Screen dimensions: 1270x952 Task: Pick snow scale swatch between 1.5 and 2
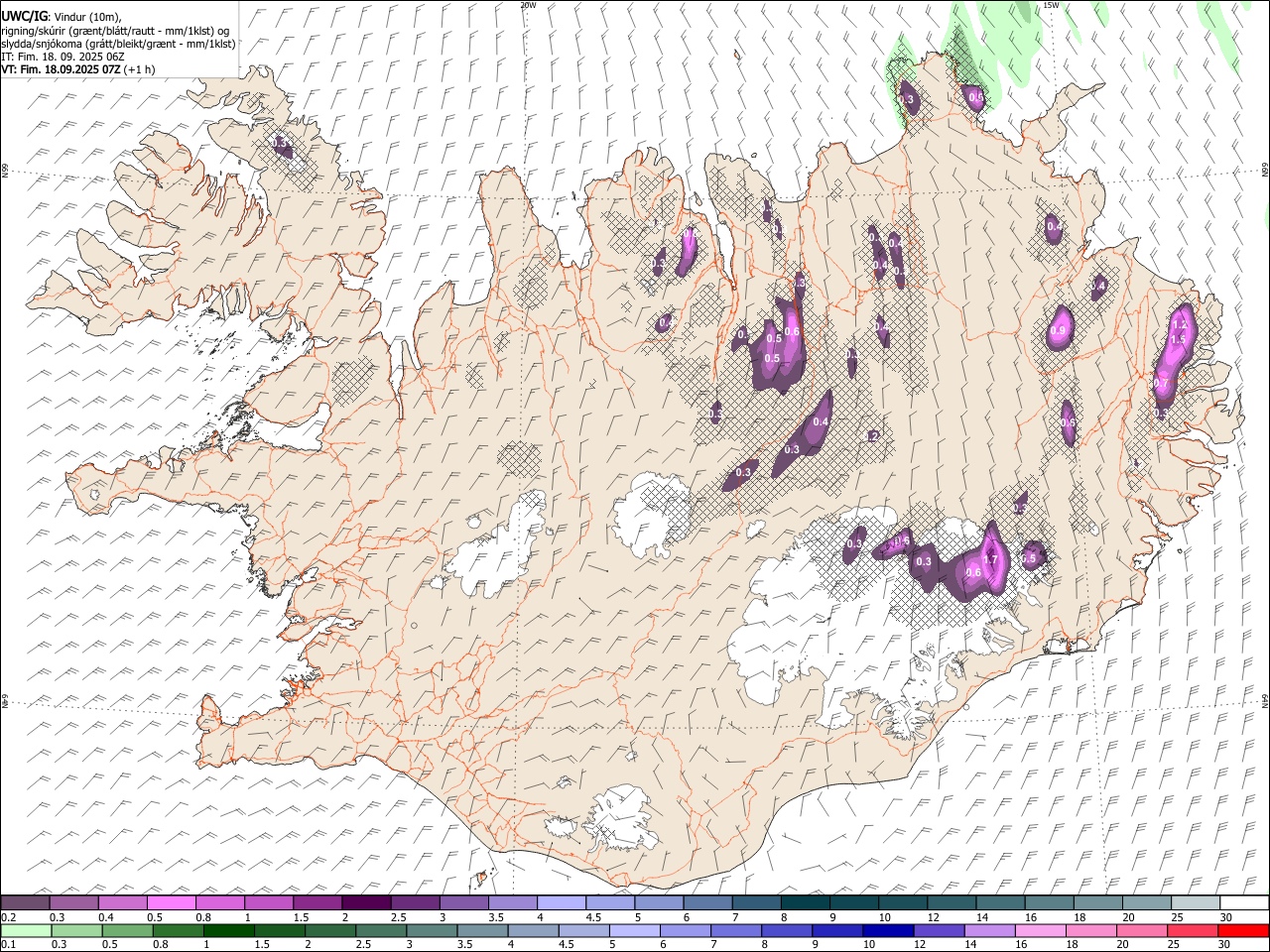pos(317,903)
